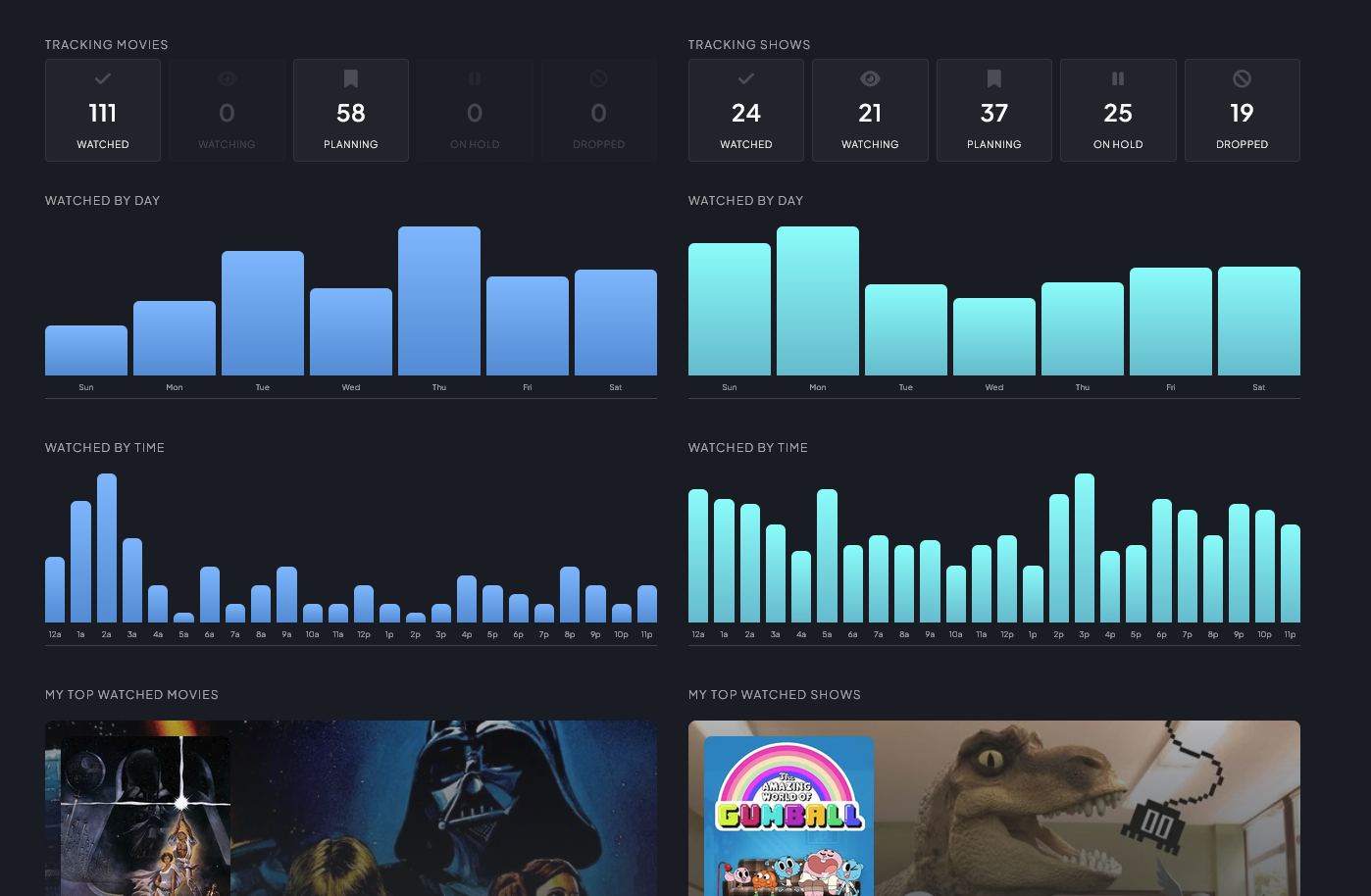The width and height of the screenshot is (1371, 896).
Task: Click the shows Tuesday bar in Watched By Day
Action: [x=906, y=330]
